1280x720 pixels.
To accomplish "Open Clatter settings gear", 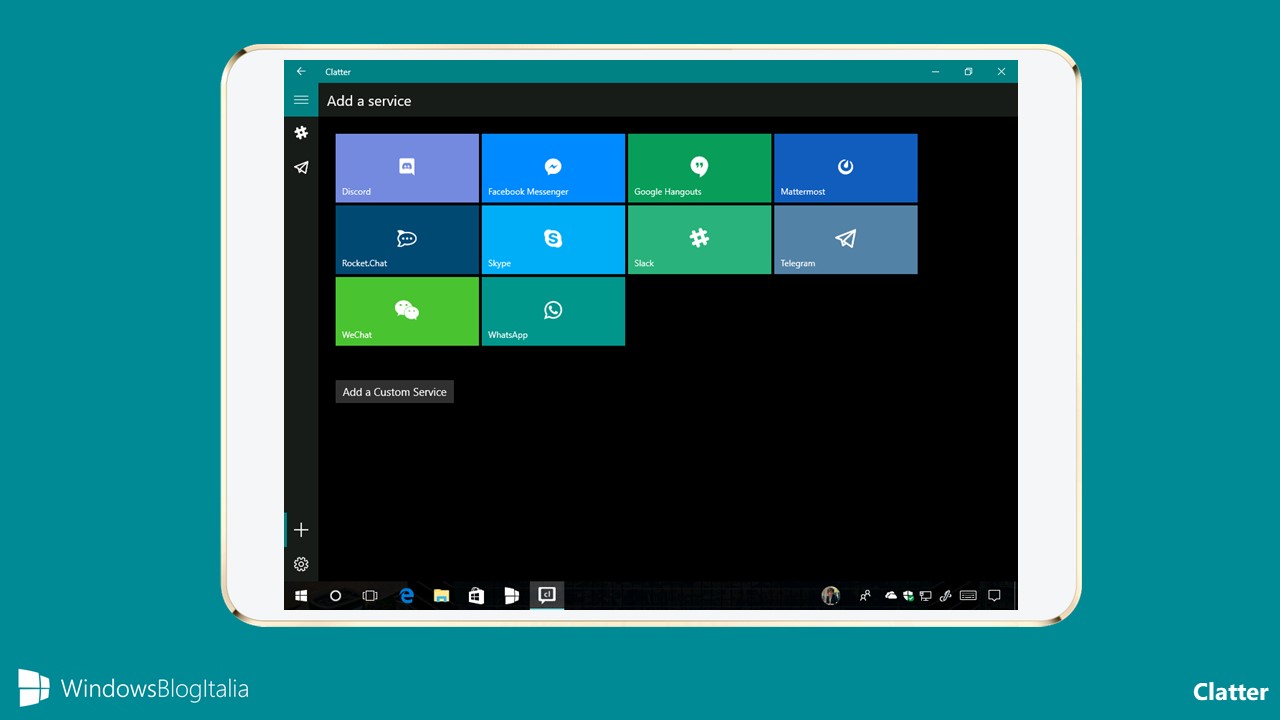I will (301, 564).
